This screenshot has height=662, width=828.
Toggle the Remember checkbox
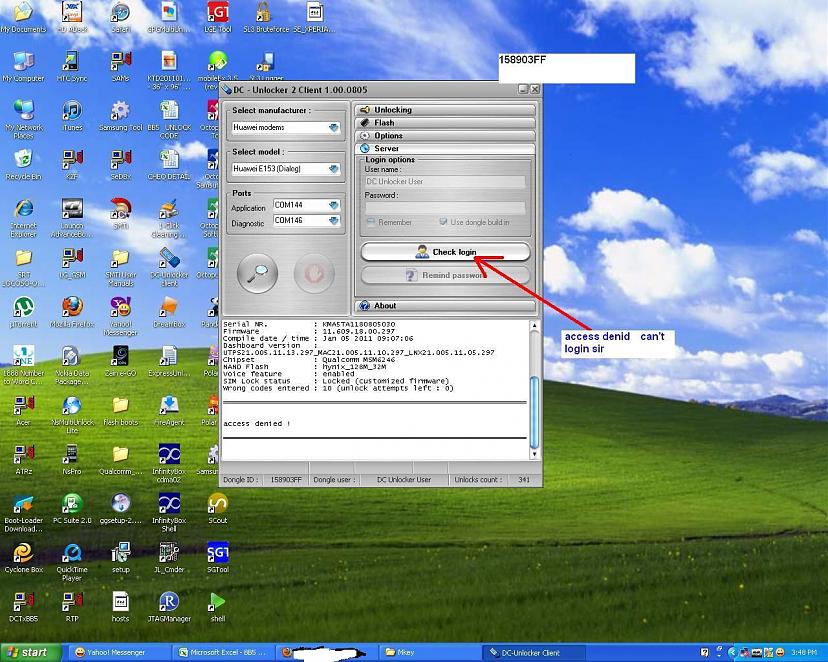371,222
